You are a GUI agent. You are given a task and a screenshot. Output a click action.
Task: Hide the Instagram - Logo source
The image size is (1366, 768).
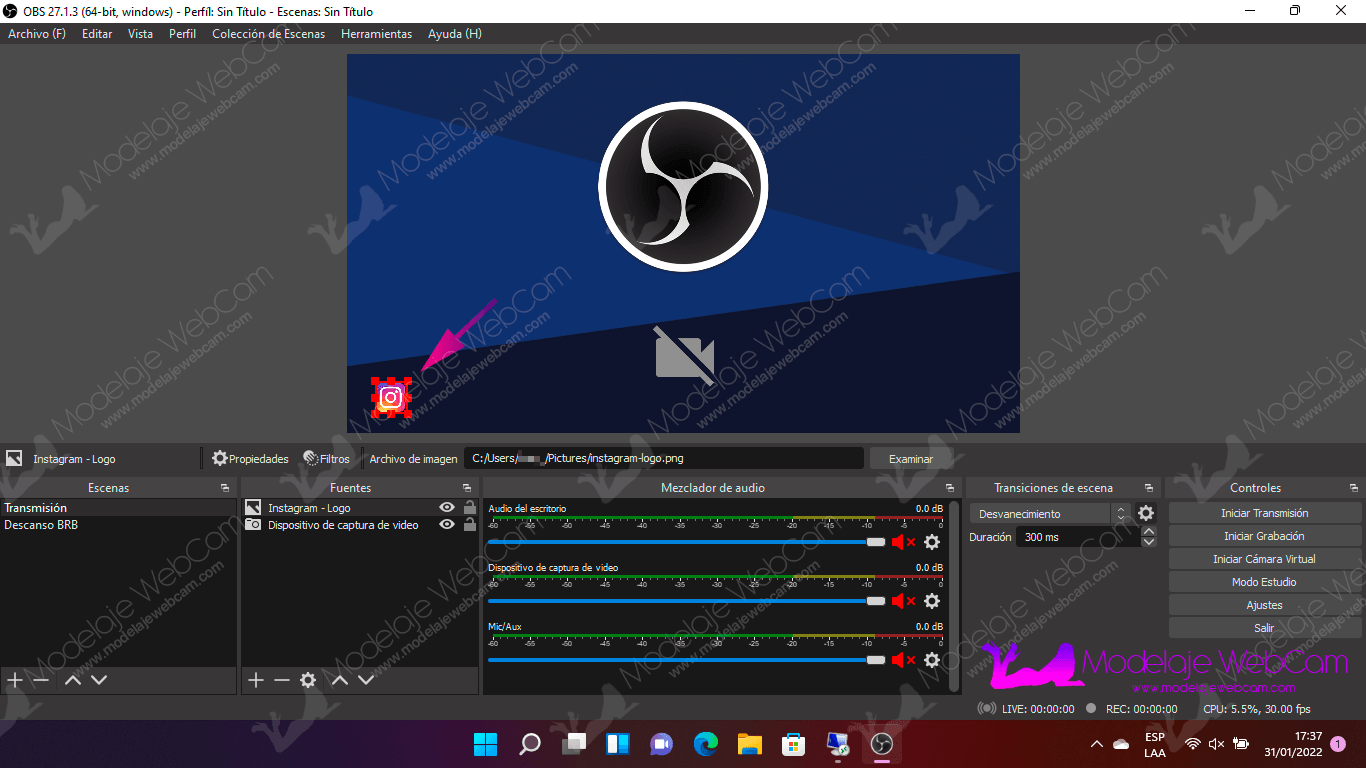click(x=447, y=508)
